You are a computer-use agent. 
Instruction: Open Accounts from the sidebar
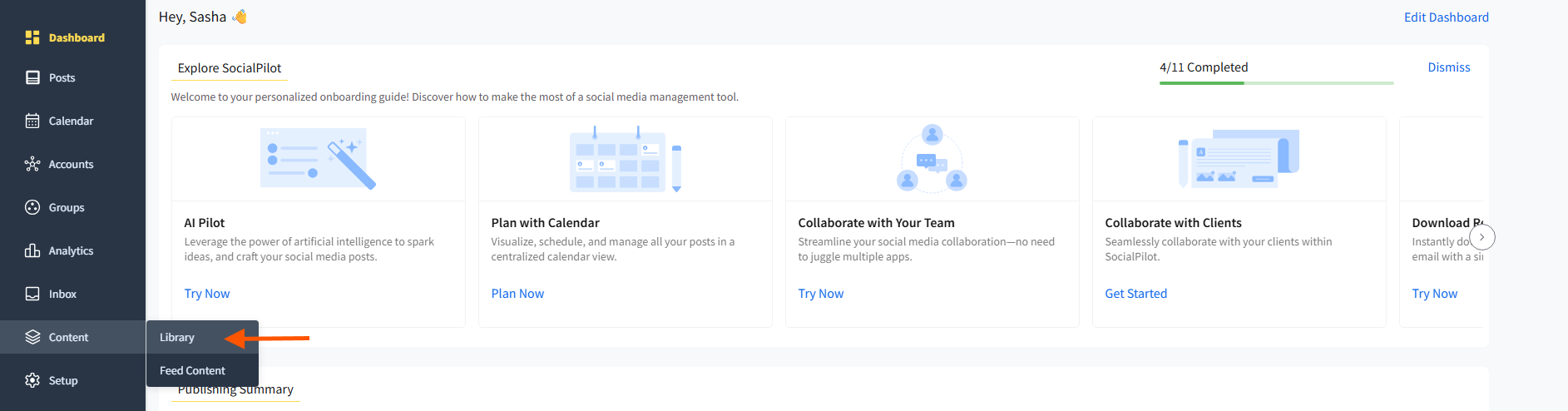click(71, 164)
